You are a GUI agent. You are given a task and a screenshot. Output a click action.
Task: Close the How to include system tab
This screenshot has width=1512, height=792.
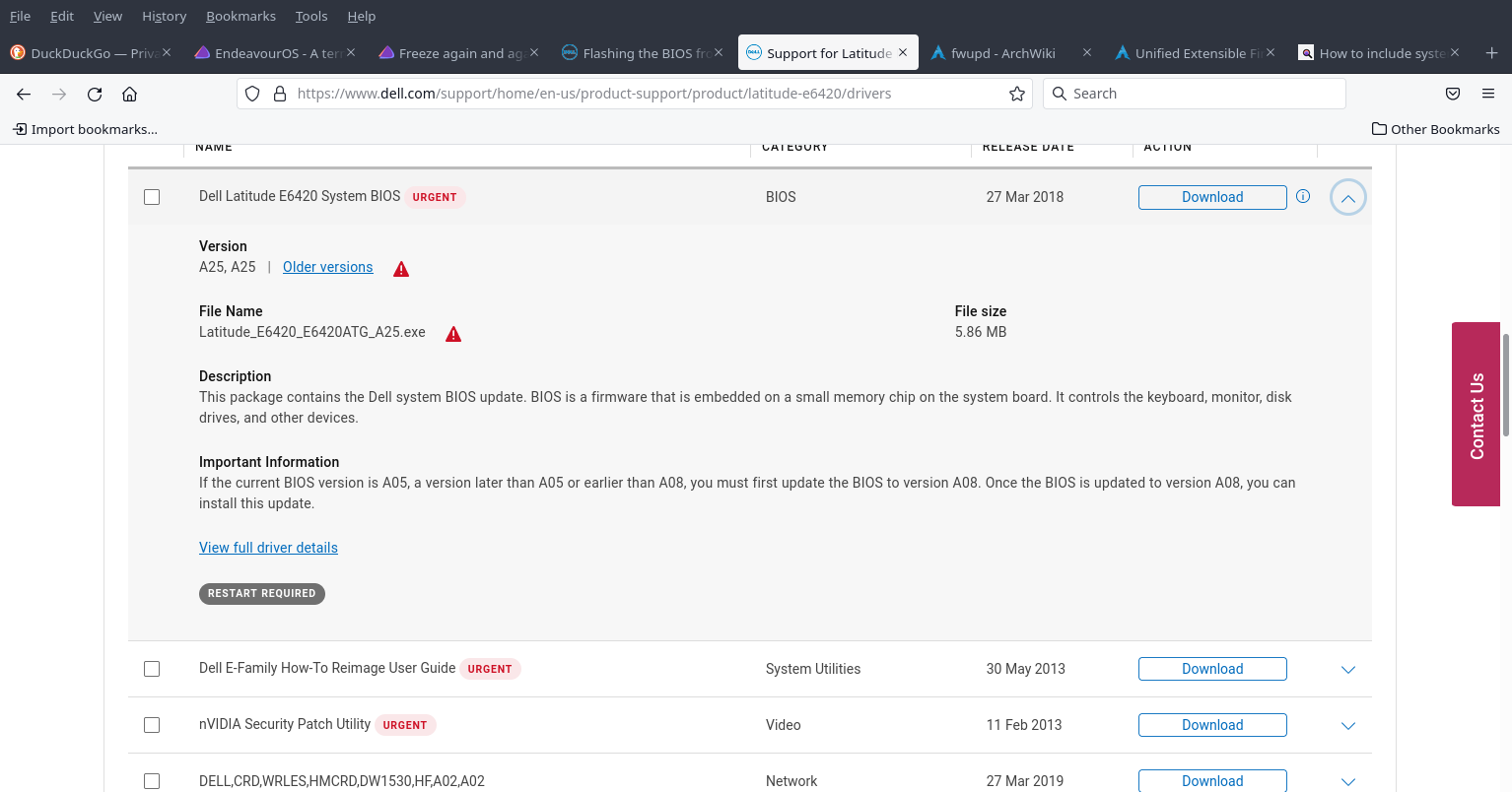click(1455, 52)
